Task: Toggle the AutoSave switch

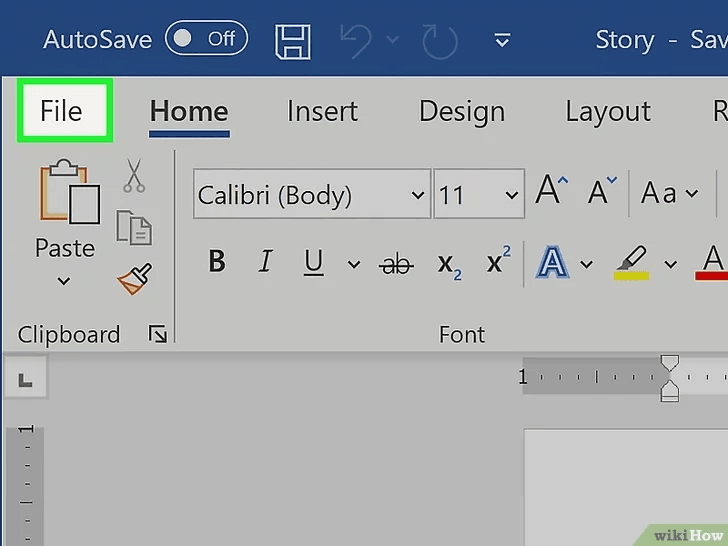Action: (206, 38)
